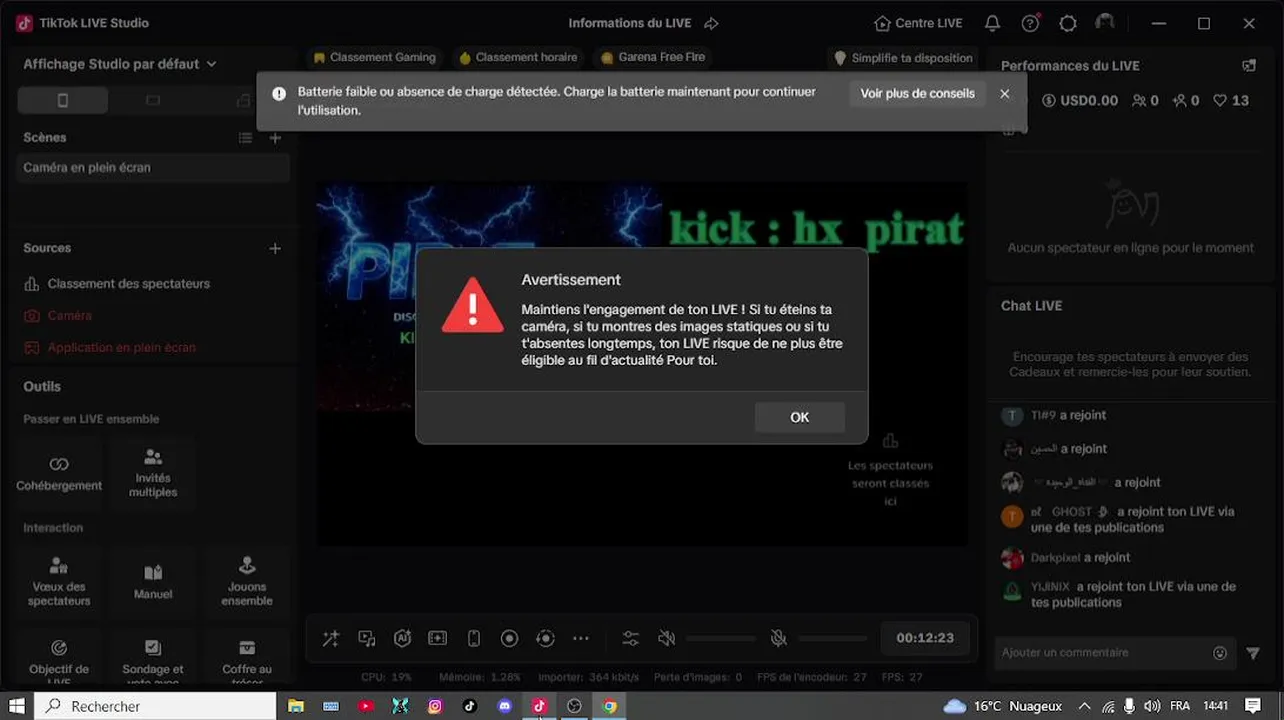Add a new scene
Image resolution: width=1284 pixels, height=720 pixels.
[275, 138]
